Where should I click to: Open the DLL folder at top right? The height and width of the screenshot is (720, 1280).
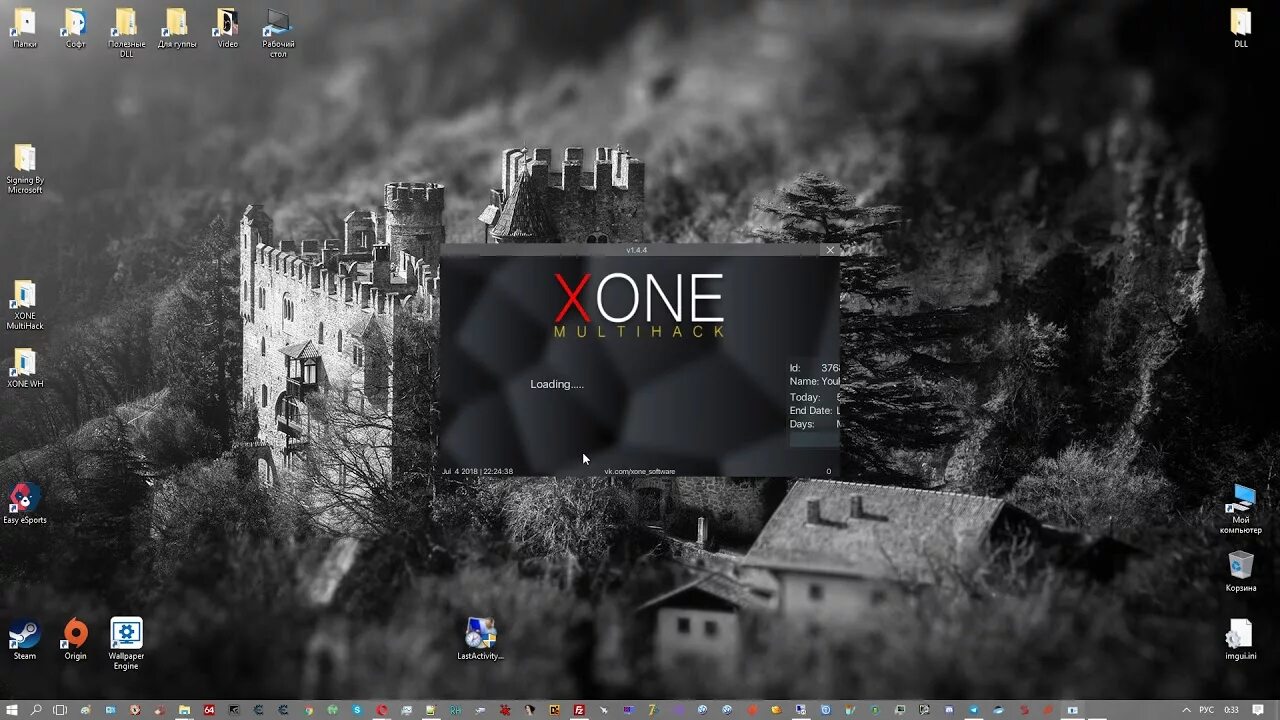point(1240,28)
